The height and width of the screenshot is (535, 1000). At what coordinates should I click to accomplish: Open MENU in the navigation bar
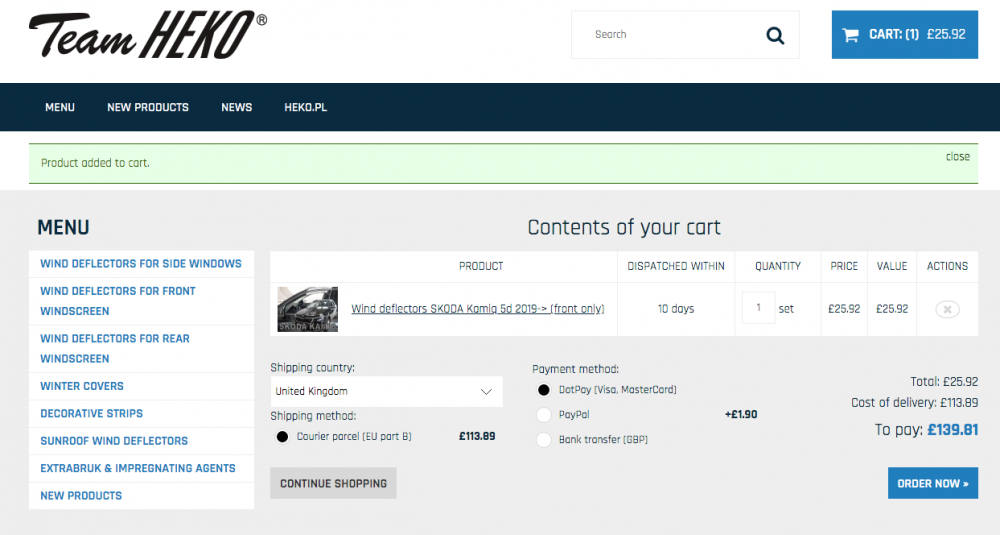coord(60,107)
